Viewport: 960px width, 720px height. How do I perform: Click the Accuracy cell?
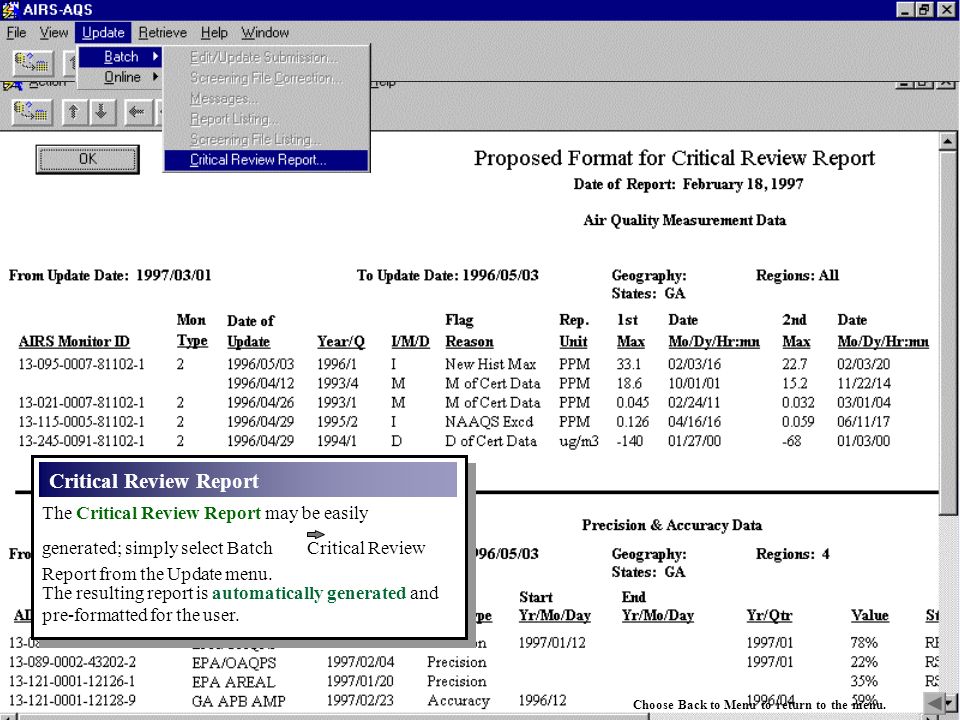(x=459, y=701)
